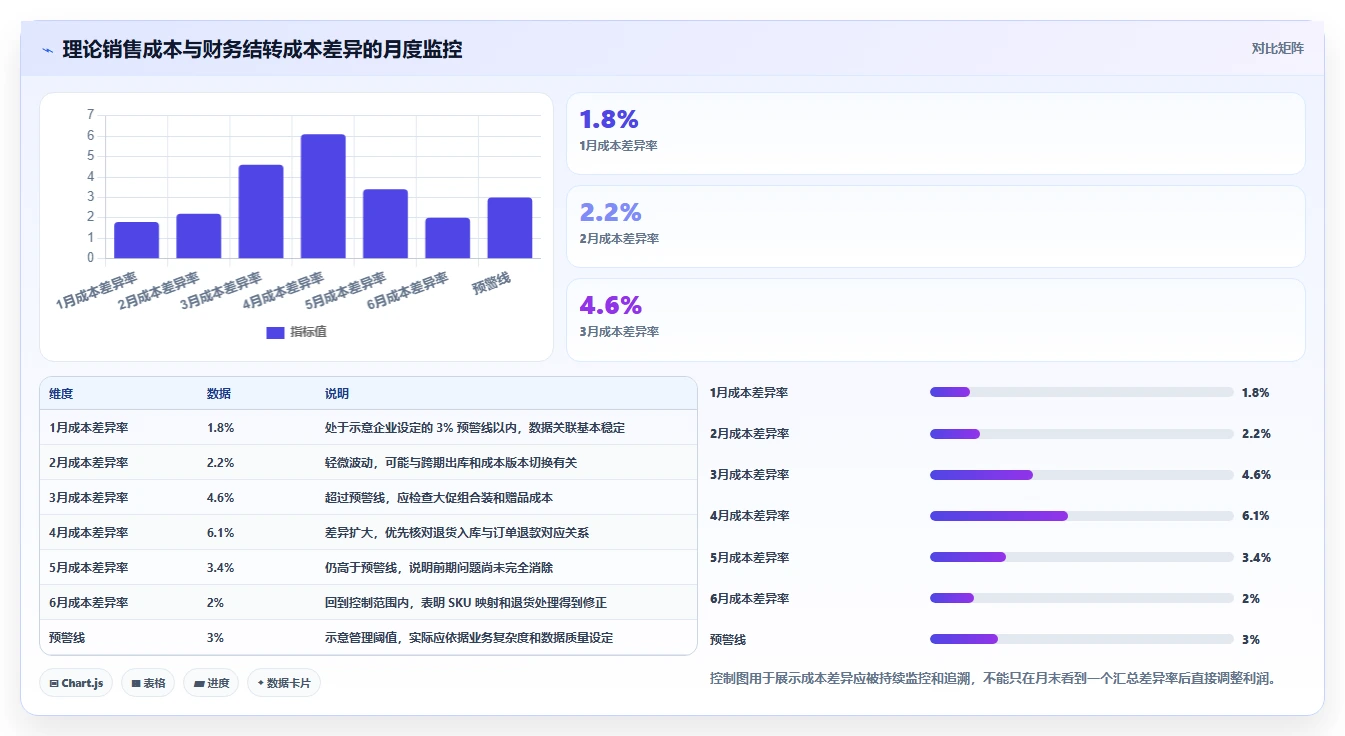This screenshot has width=1345, height=736.
Task: Click the tallest 4月成本差异率 chart bar
Action: (323, 196)
